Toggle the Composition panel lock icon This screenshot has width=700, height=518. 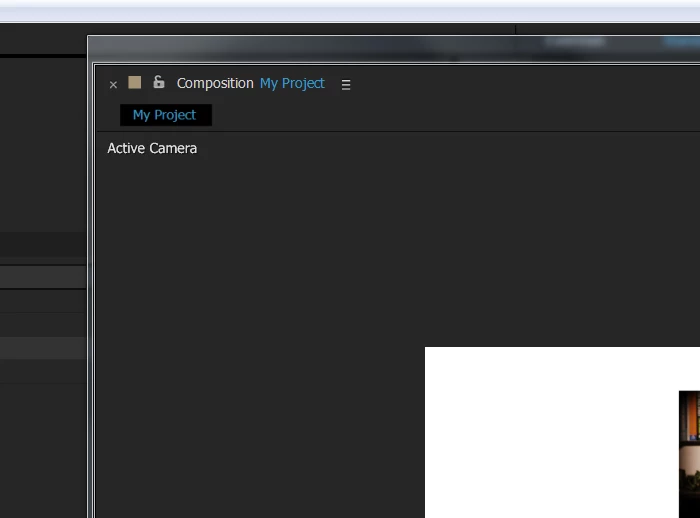point(158,82)
